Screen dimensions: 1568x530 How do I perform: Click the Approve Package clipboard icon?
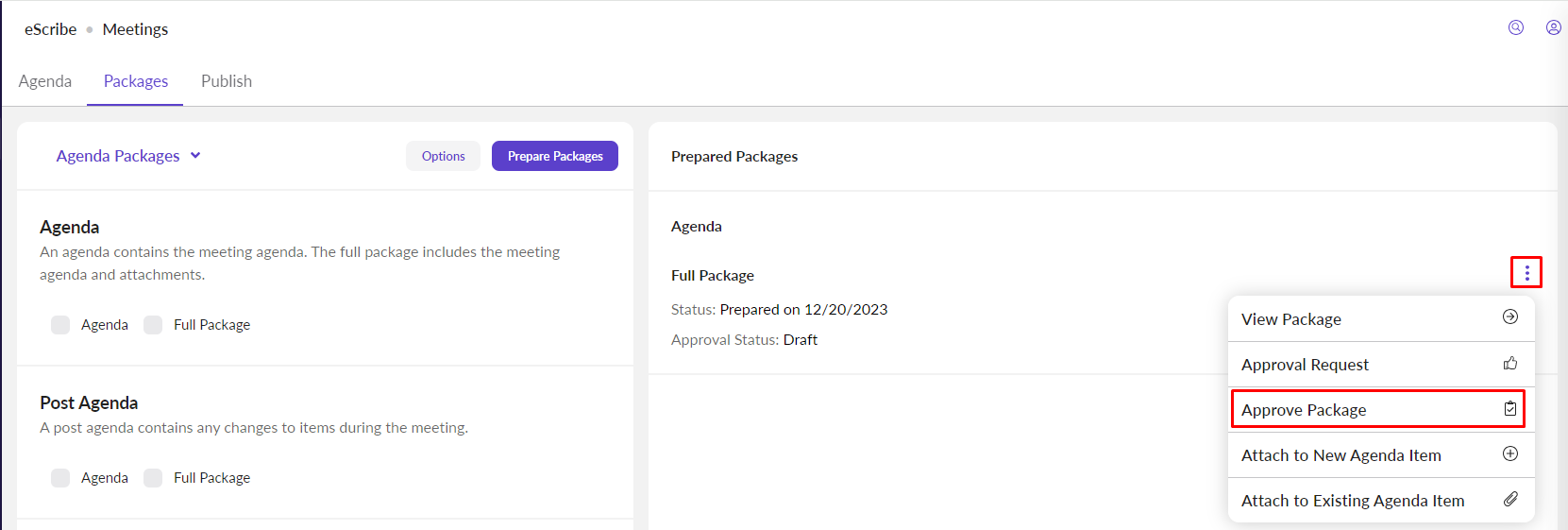click(x=1510, y=409)
